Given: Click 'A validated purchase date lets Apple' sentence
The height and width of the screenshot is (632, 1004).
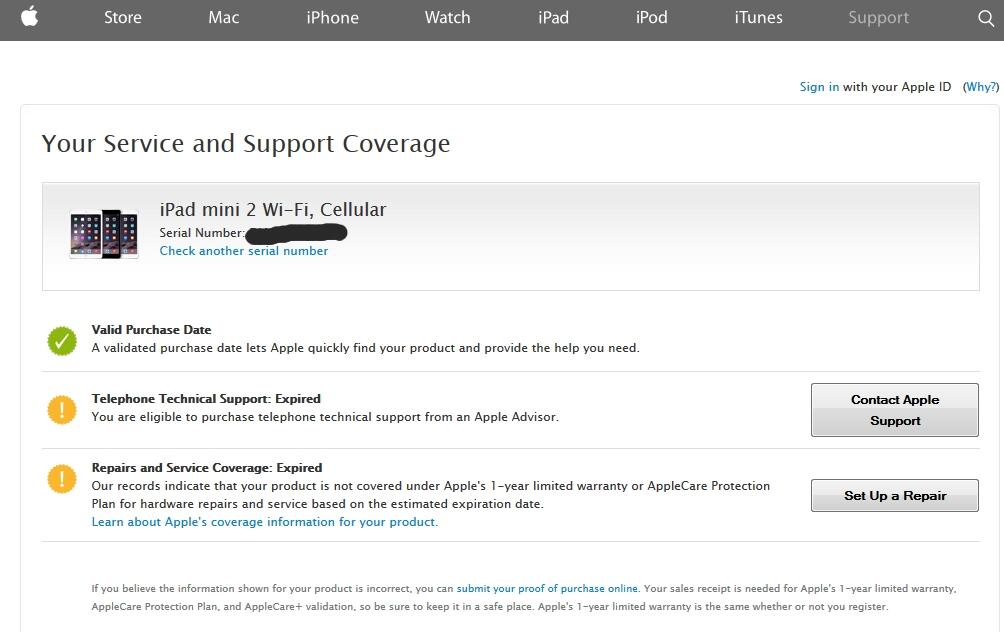Looking at the screenshot, I should pyautogui.click(x=366, y=348).
